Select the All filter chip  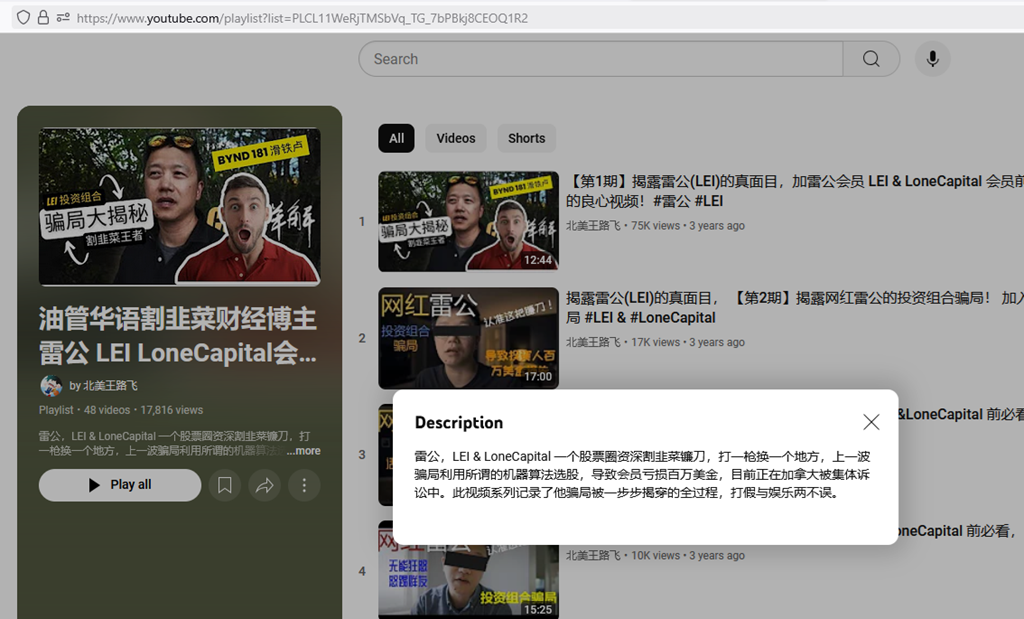pyautogui.click(x=396, y=138)
